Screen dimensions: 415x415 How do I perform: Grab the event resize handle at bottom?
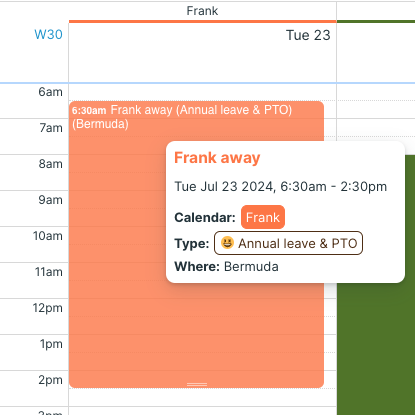pyautogui.click(x=197, y=384)
